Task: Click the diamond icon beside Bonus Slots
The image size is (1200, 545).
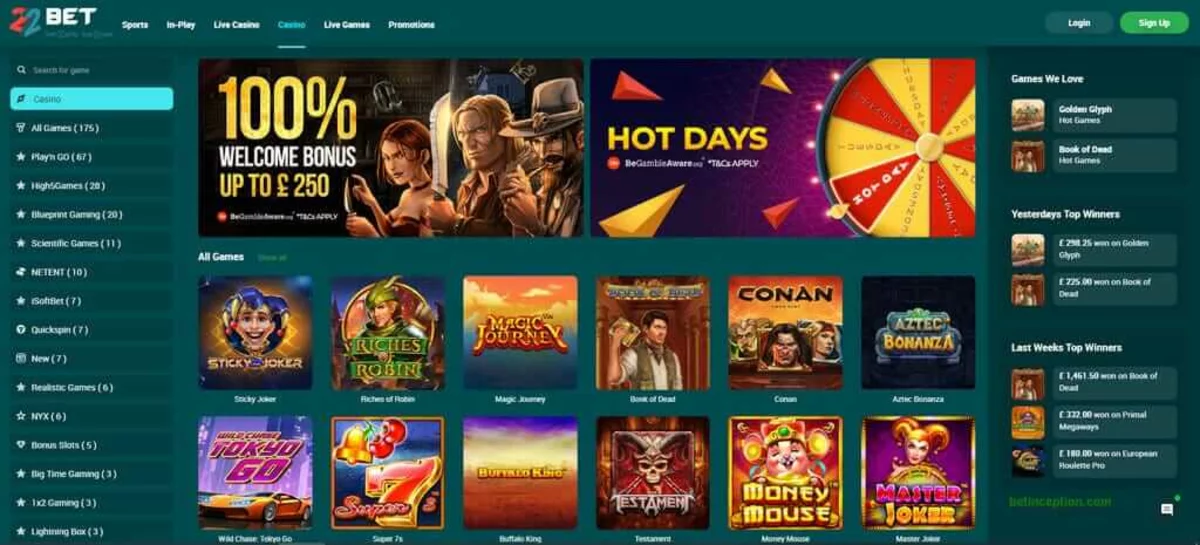Action: tap(21, 444)
